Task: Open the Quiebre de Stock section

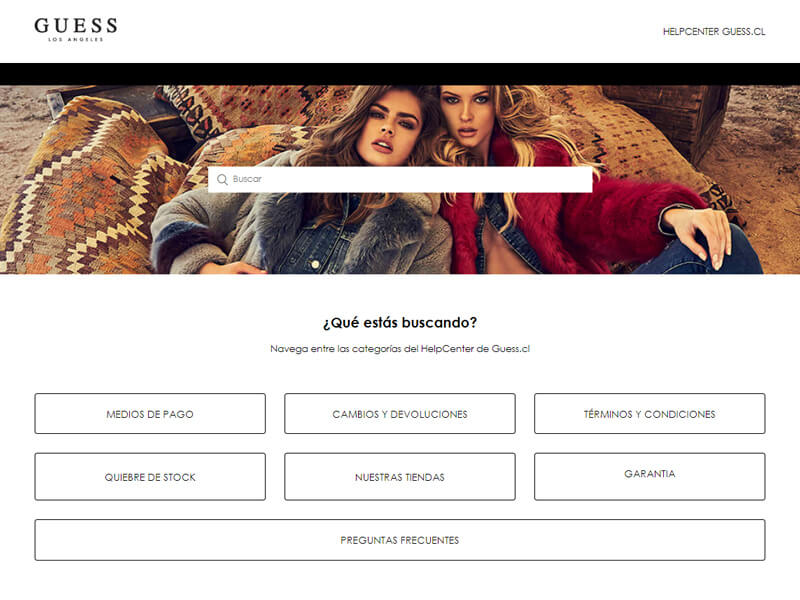Action: (150, 477)
